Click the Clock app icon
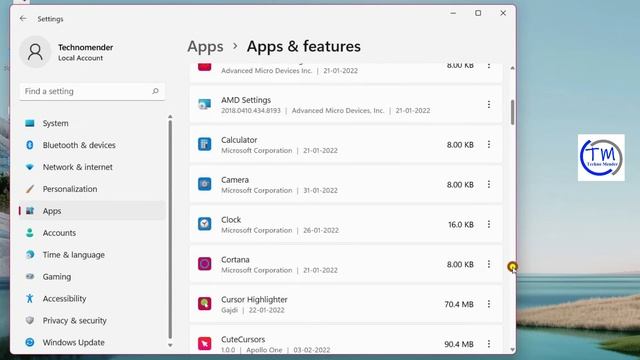640x360 pixels. 204,224
